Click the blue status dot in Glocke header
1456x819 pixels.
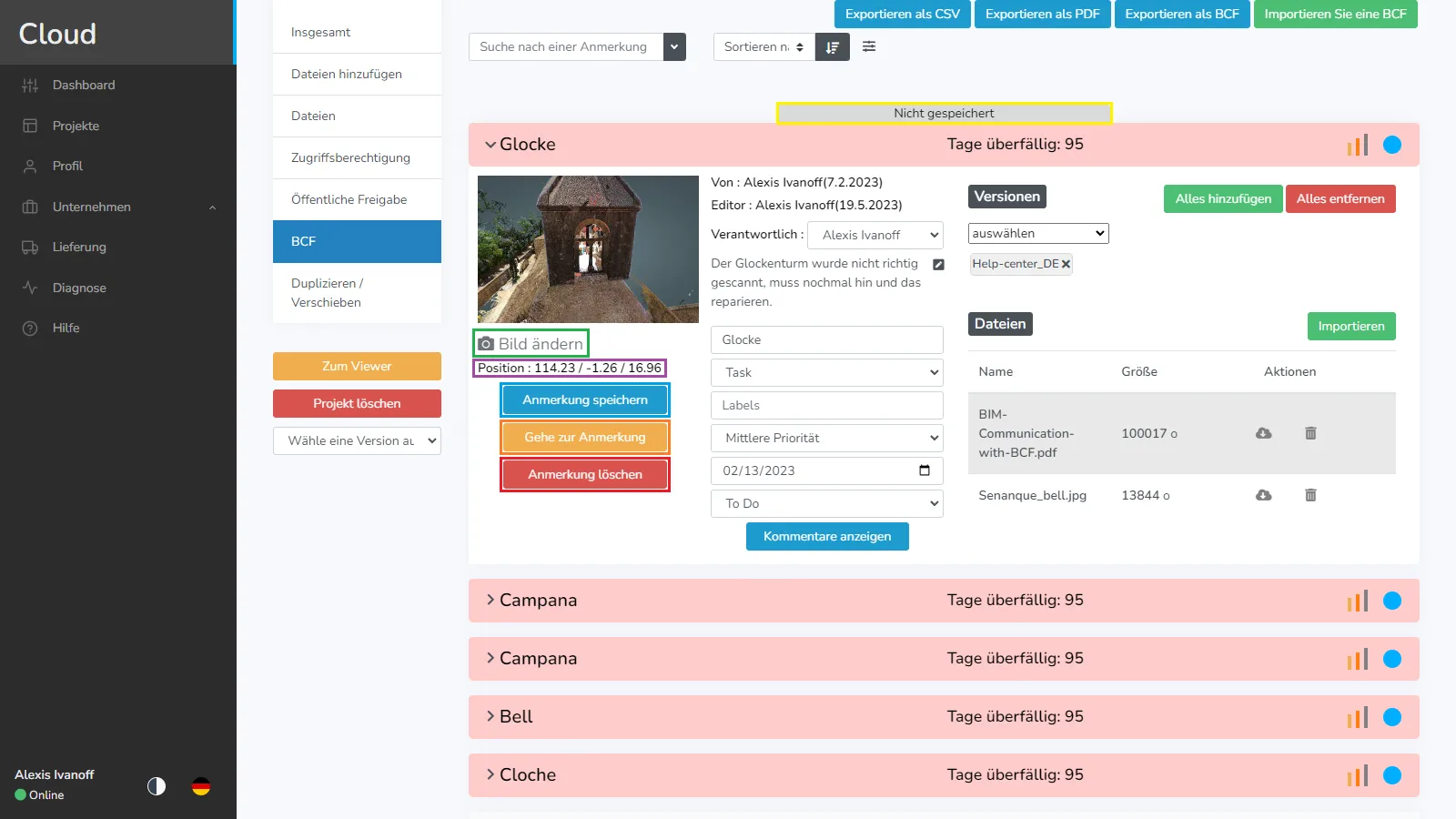pos(1392,145)
